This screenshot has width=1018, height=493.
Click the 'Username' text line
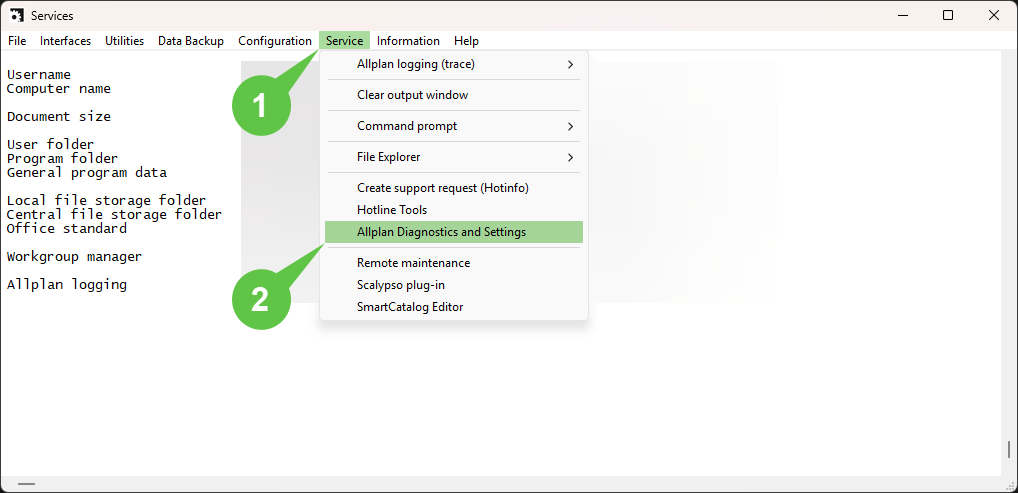coord(38,75)
